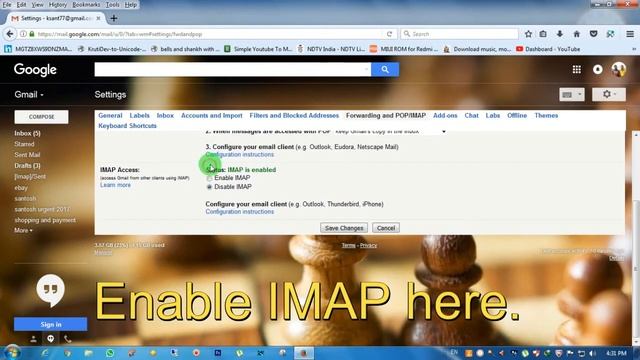Image resolution: width=640 pixels, height=360 pixels.
Task: Open the ebay label
Action: coord(21,188)
